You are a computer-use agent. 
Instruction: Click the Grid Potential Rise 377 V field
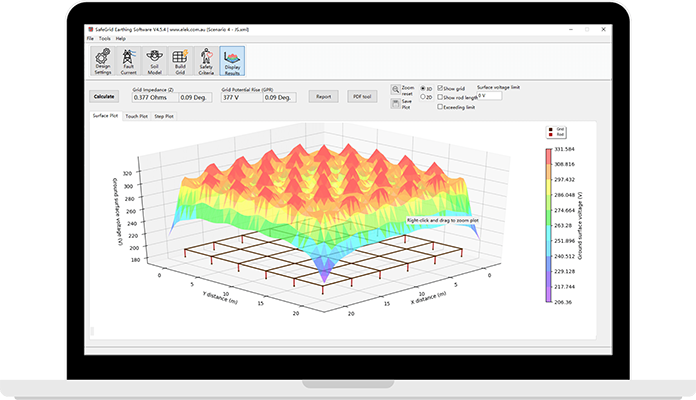pos(242,98)
